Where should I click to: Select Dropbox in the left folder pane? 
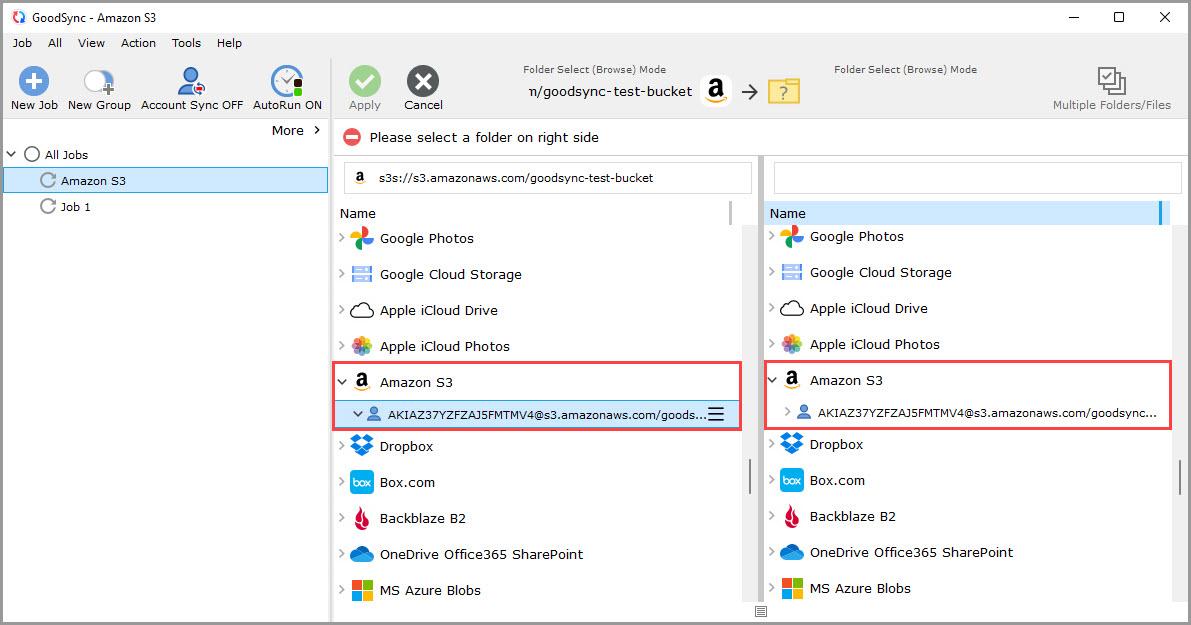click(x=406, y=447)
